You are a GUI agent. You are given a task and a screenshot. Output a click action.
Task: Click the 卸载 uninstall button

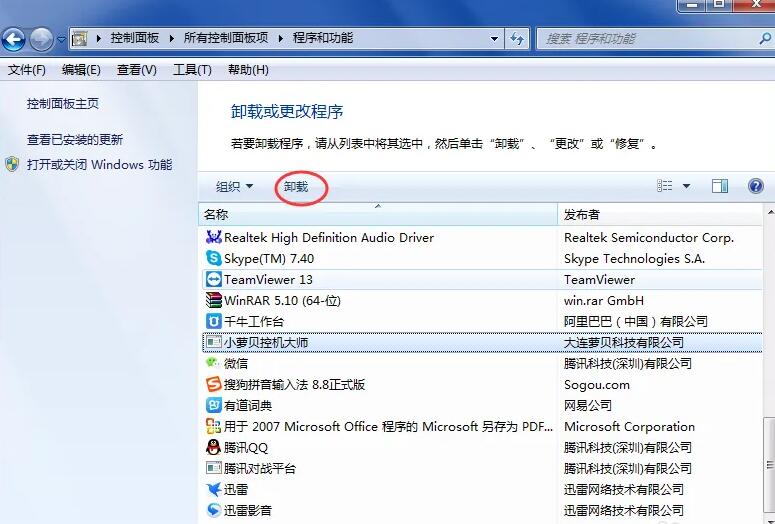[296, 187]
